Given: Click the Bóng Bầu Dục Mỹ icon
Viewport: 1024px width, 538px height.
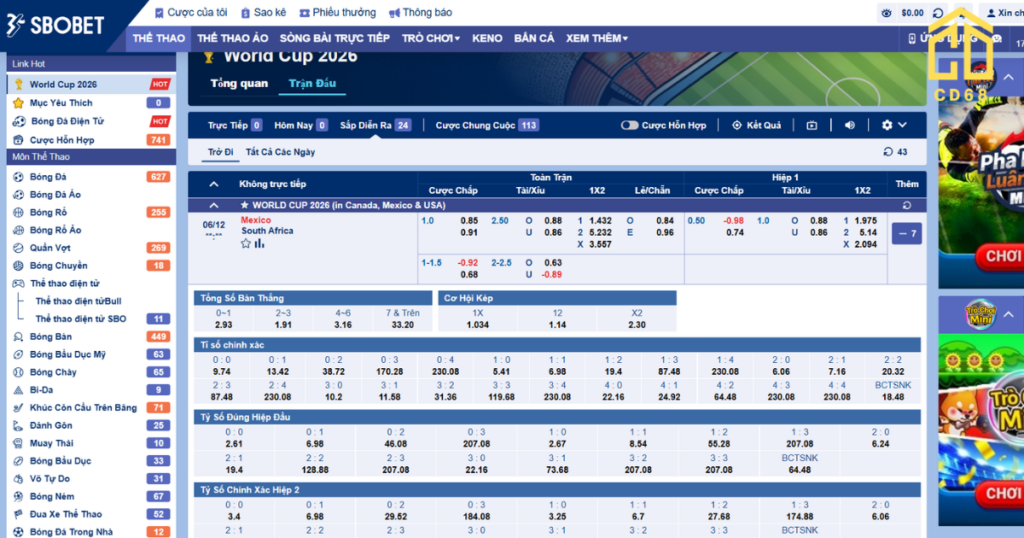Looking at the screenshot, I should (18, 355).
